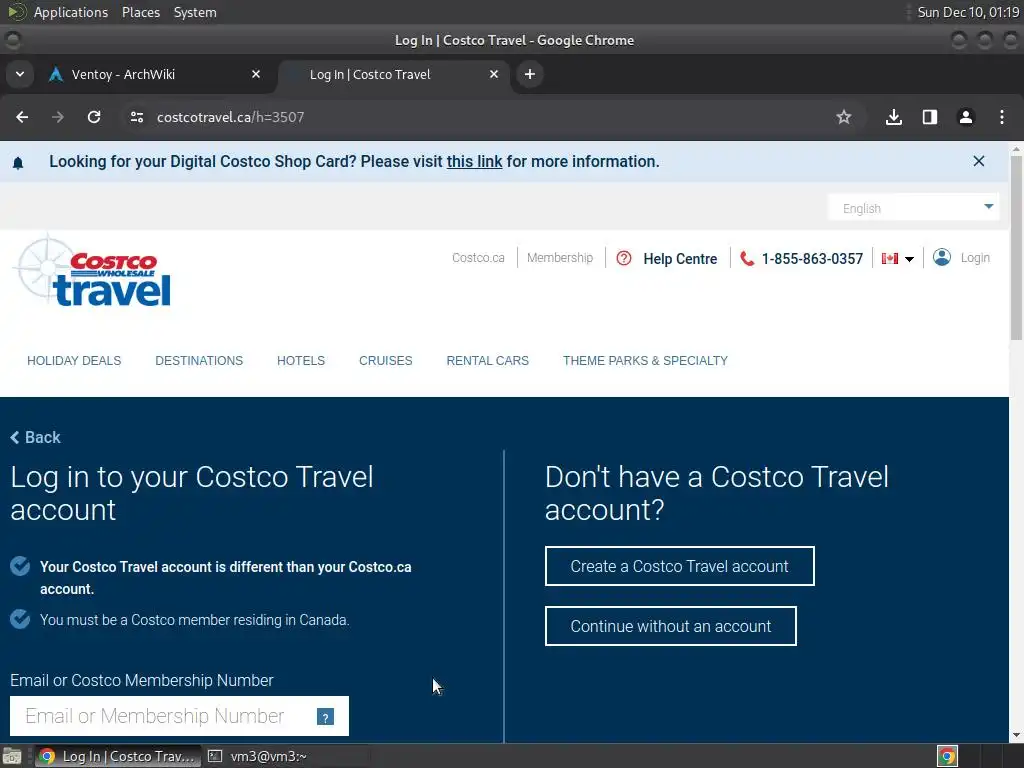Open the HOLIDAY DEALS menu
The width and height of the screenshot is (1024, 768).
point(74,360)
